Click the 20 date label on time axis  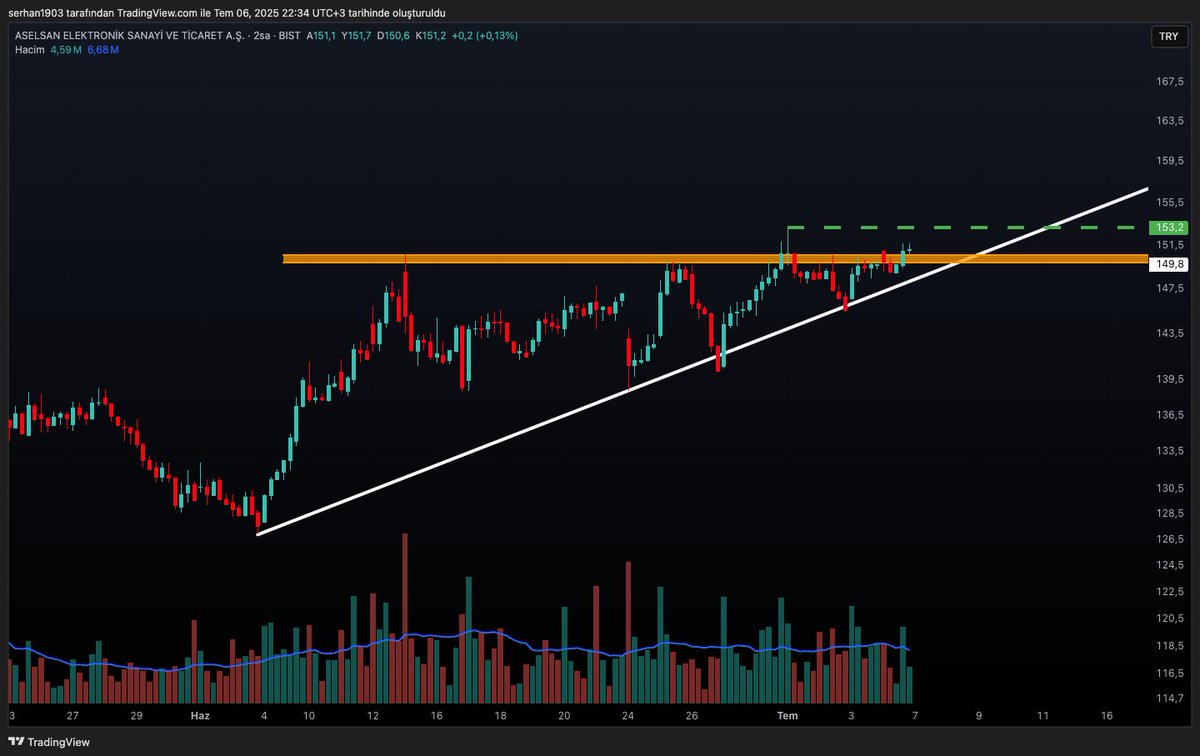(x=564, y=716)
